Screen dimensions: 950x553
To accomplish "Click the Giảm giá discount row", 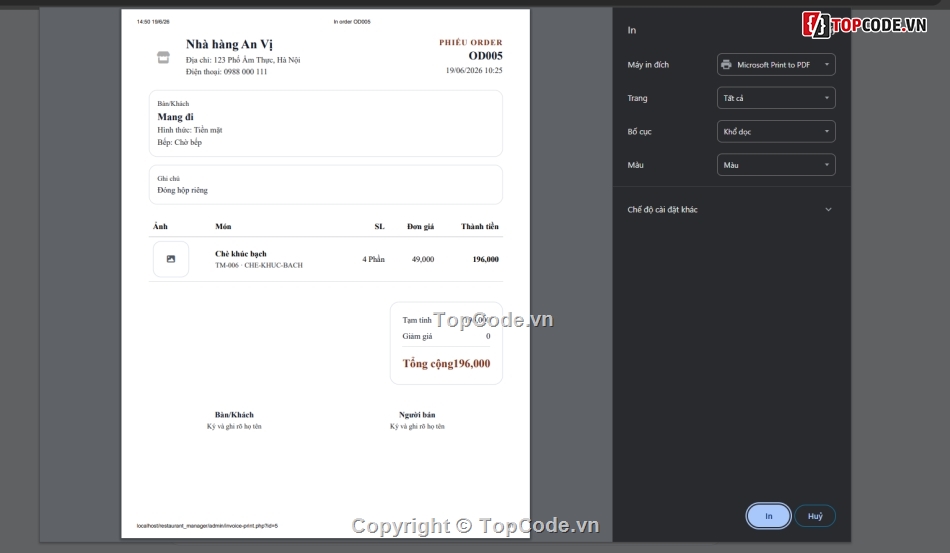I will (x=447, y=336).
